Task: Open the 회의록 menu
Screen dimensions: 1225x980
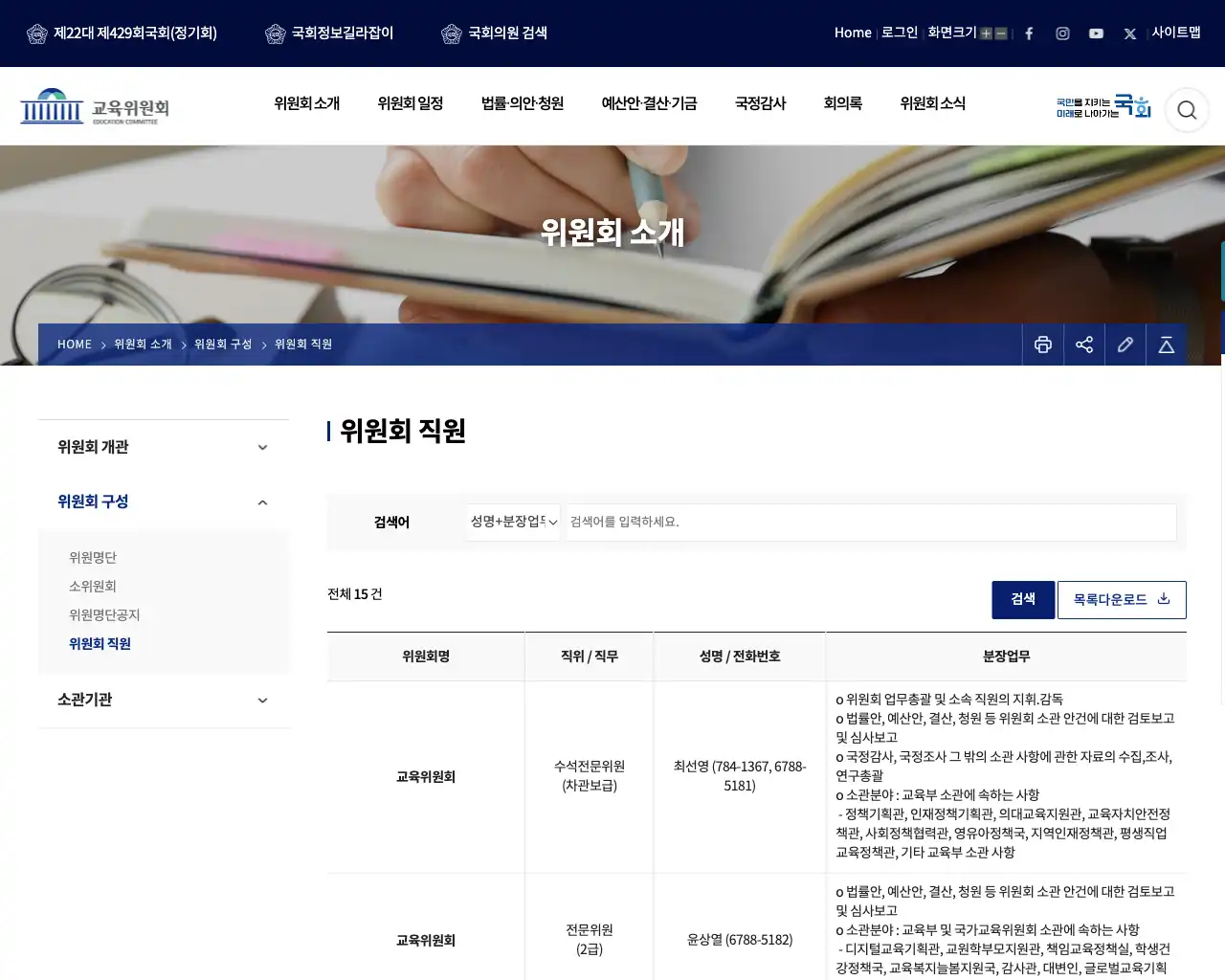Action: [843, 103]
